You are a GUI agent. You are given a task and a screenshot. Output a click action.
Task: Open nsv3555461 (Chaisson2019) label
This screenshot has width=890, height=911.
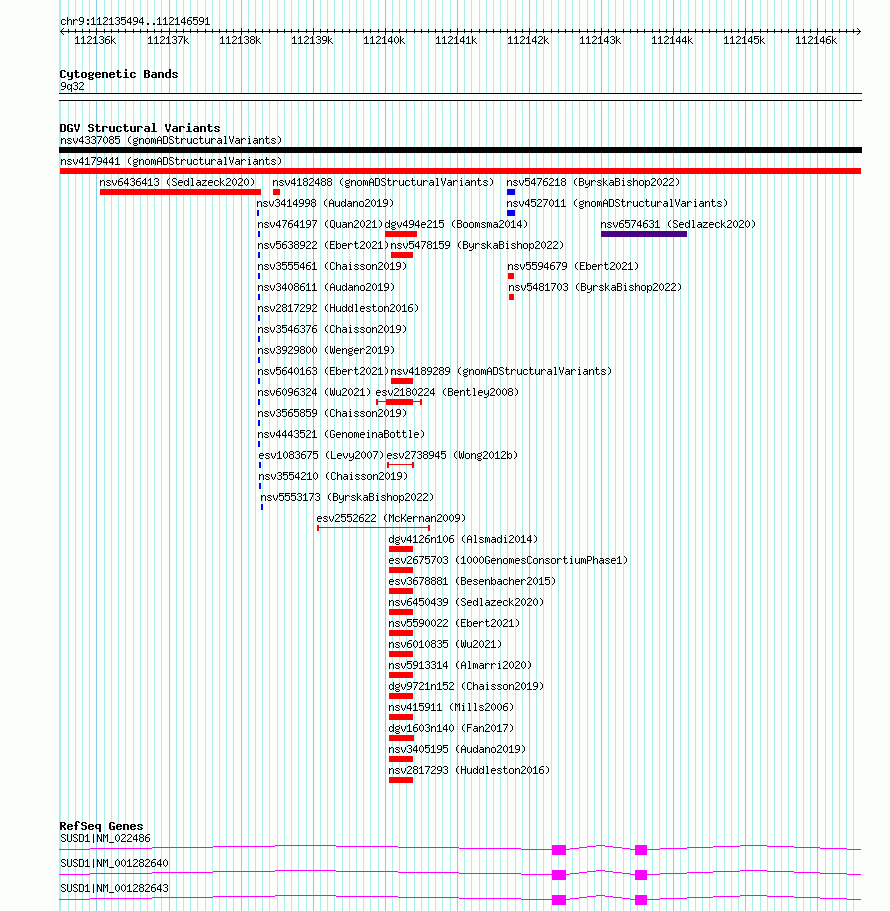(x=332, y=266)
